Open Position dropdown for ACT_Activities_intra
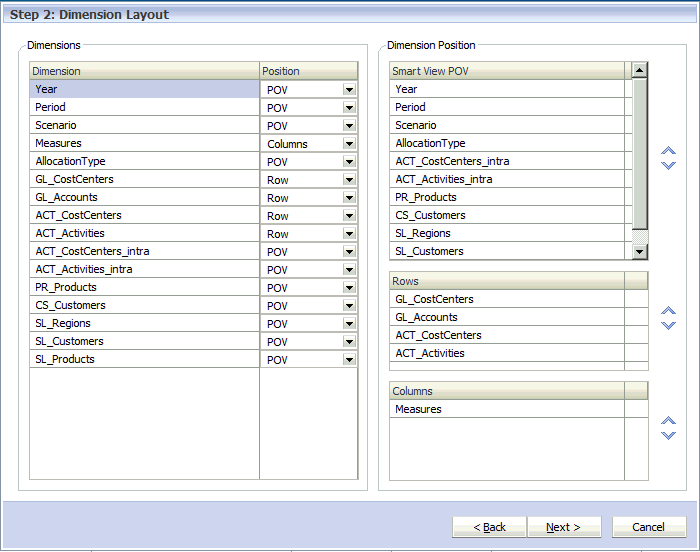700x552 pixels. point(349,270)
